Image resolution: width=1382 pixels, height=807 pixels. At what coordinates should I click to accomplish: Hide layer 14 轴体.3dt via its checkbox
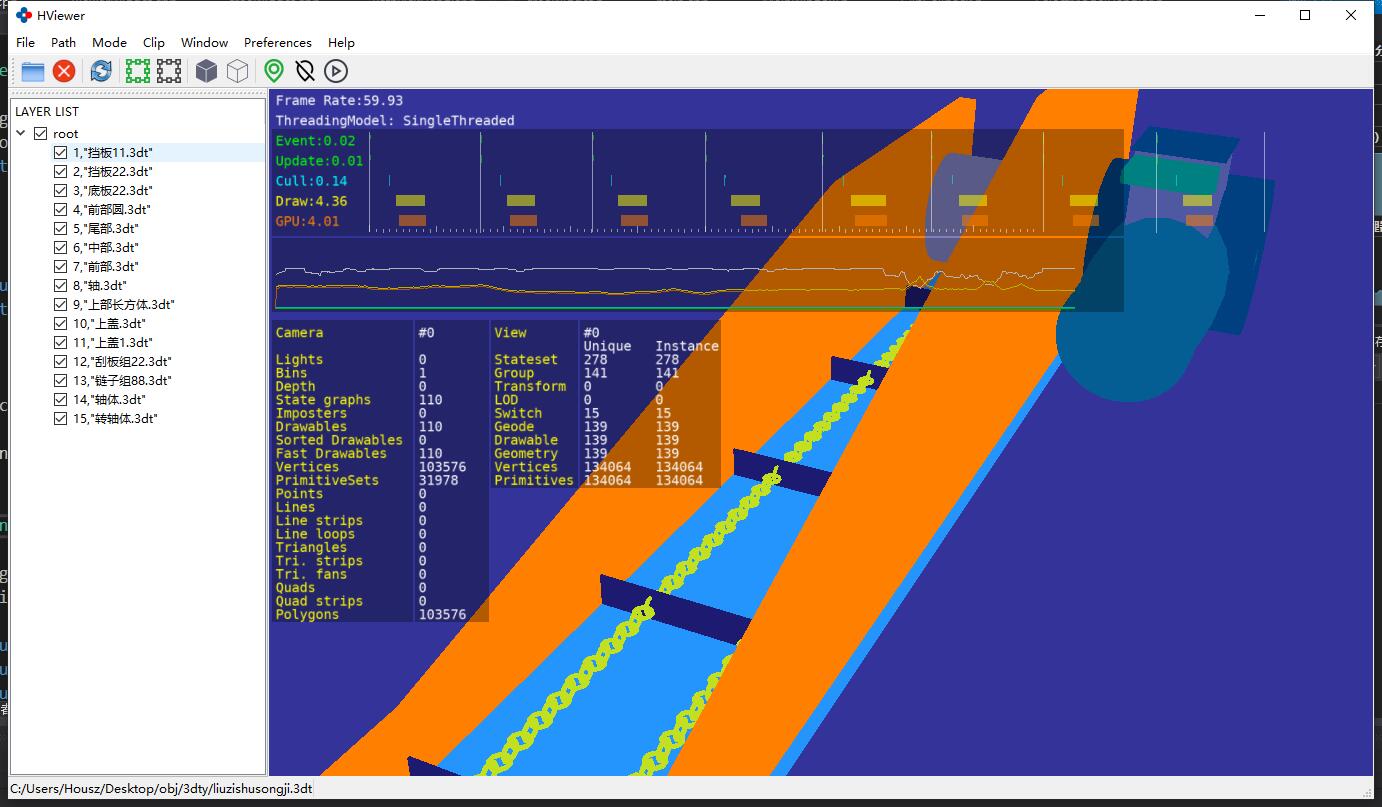point(61,399)
